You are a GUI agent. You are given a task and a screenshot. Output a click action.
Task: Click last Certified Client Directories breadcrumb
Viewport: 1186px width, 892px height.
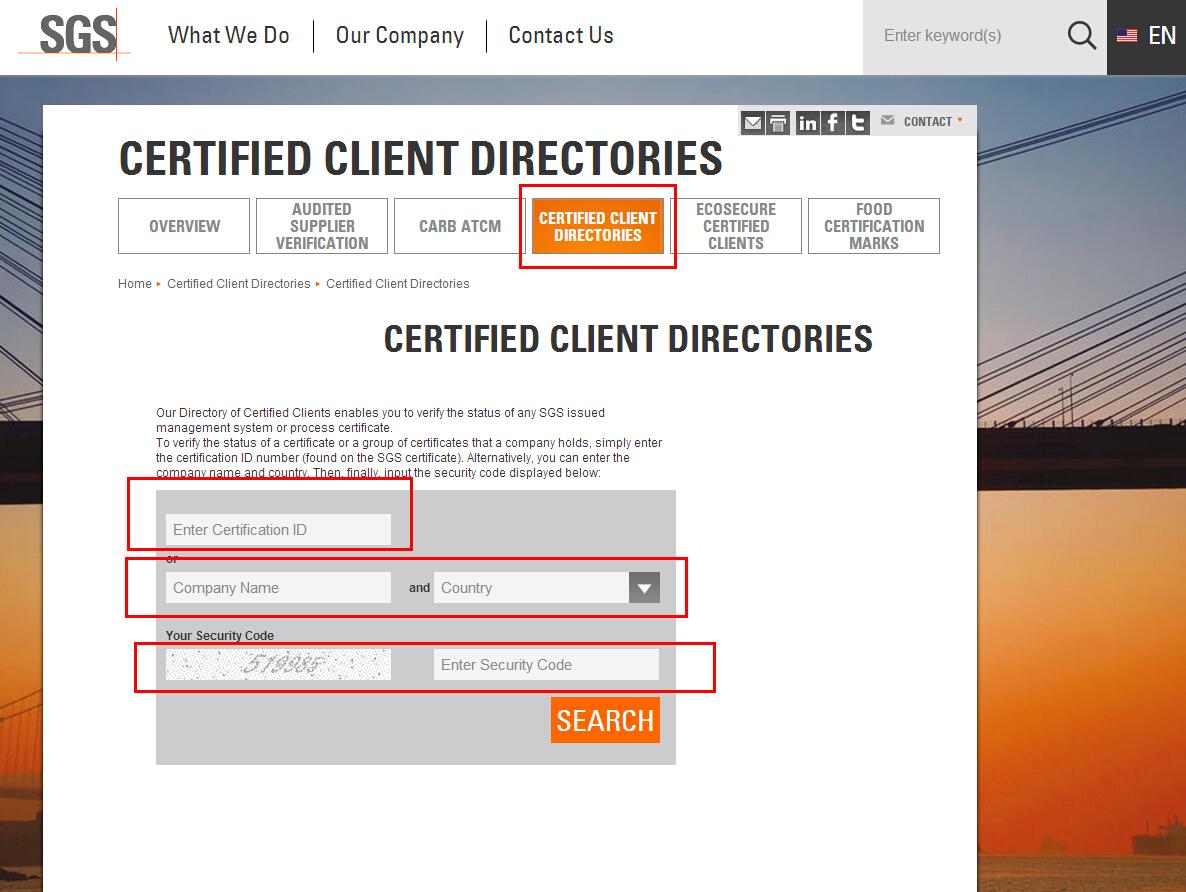point(398,284)
